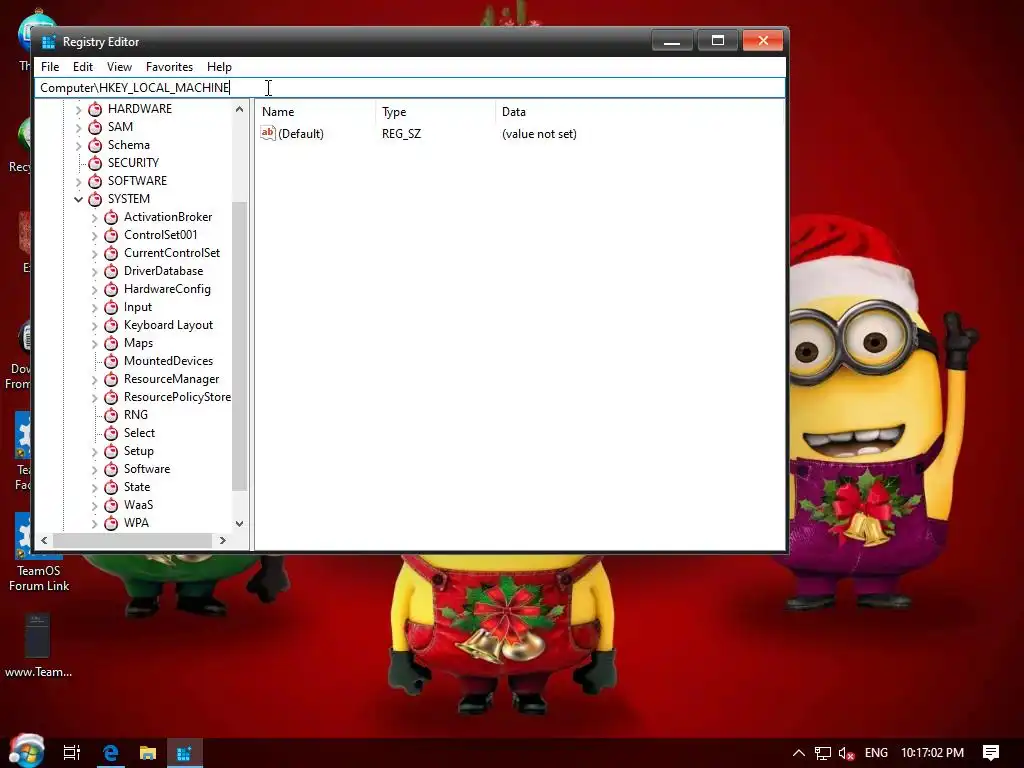The image size is (1024, 768).
Task: Click the muted volume tray icon
Action: pyautogui.click(x=846, y=753)
